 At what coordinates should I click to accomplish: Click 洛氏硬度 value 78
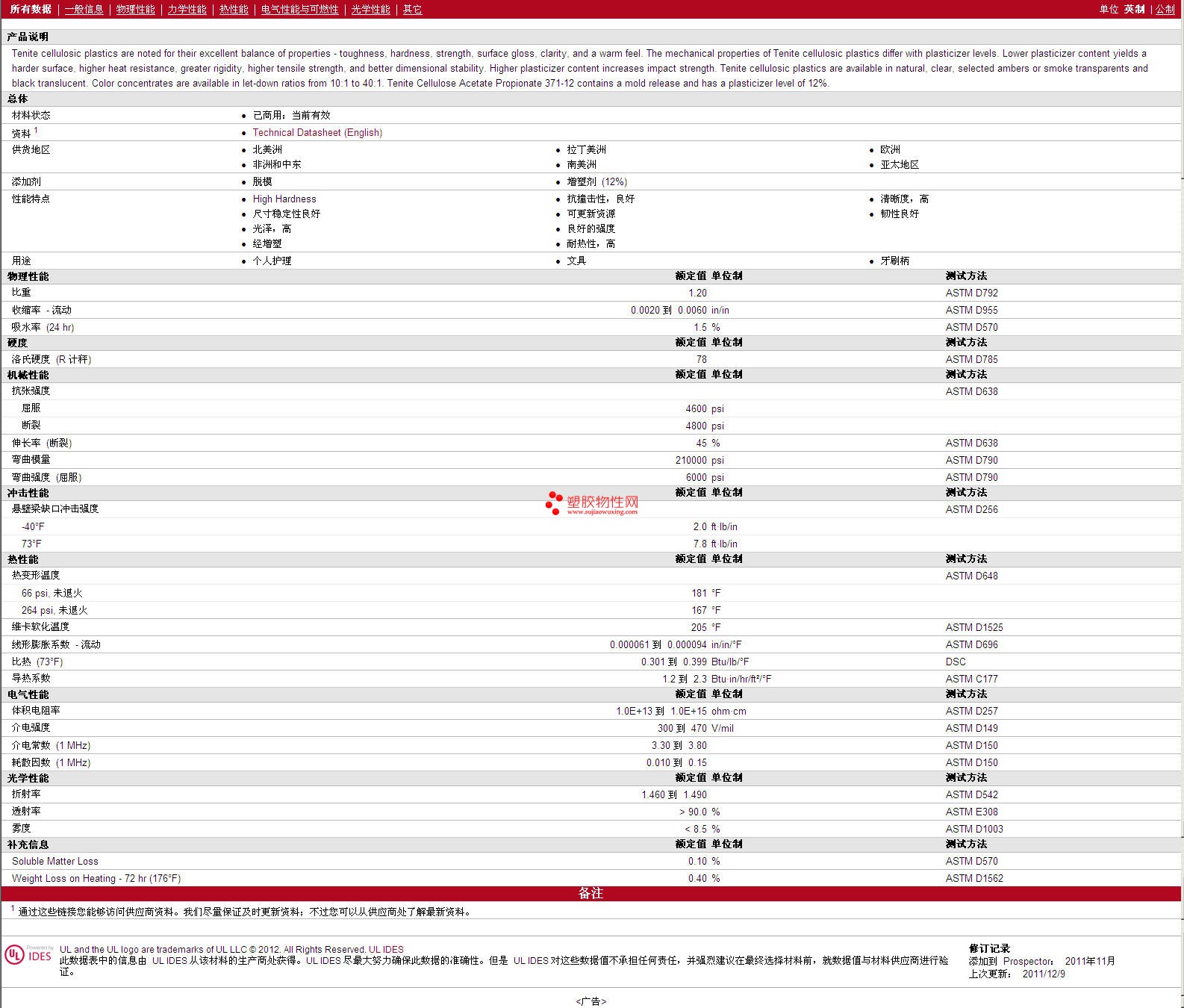(x=701, y=359)
